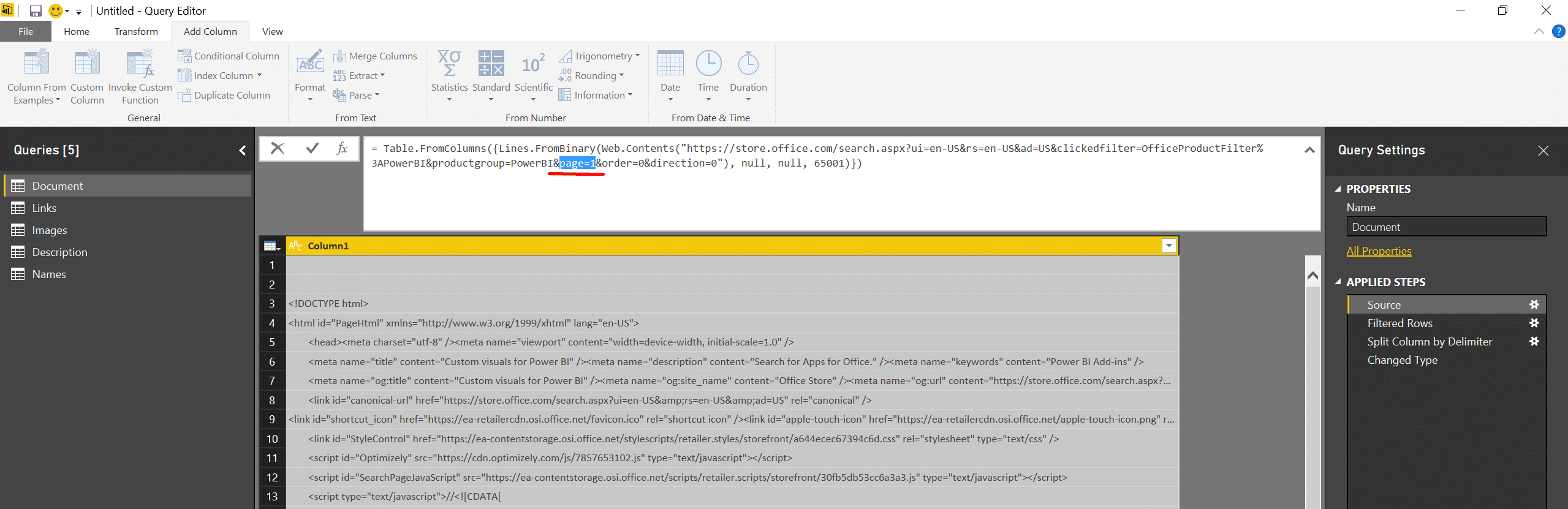Open settings gear for Filtered Rows step
This screenshot has height=509, width=1568.
[x=1534, y=323]
